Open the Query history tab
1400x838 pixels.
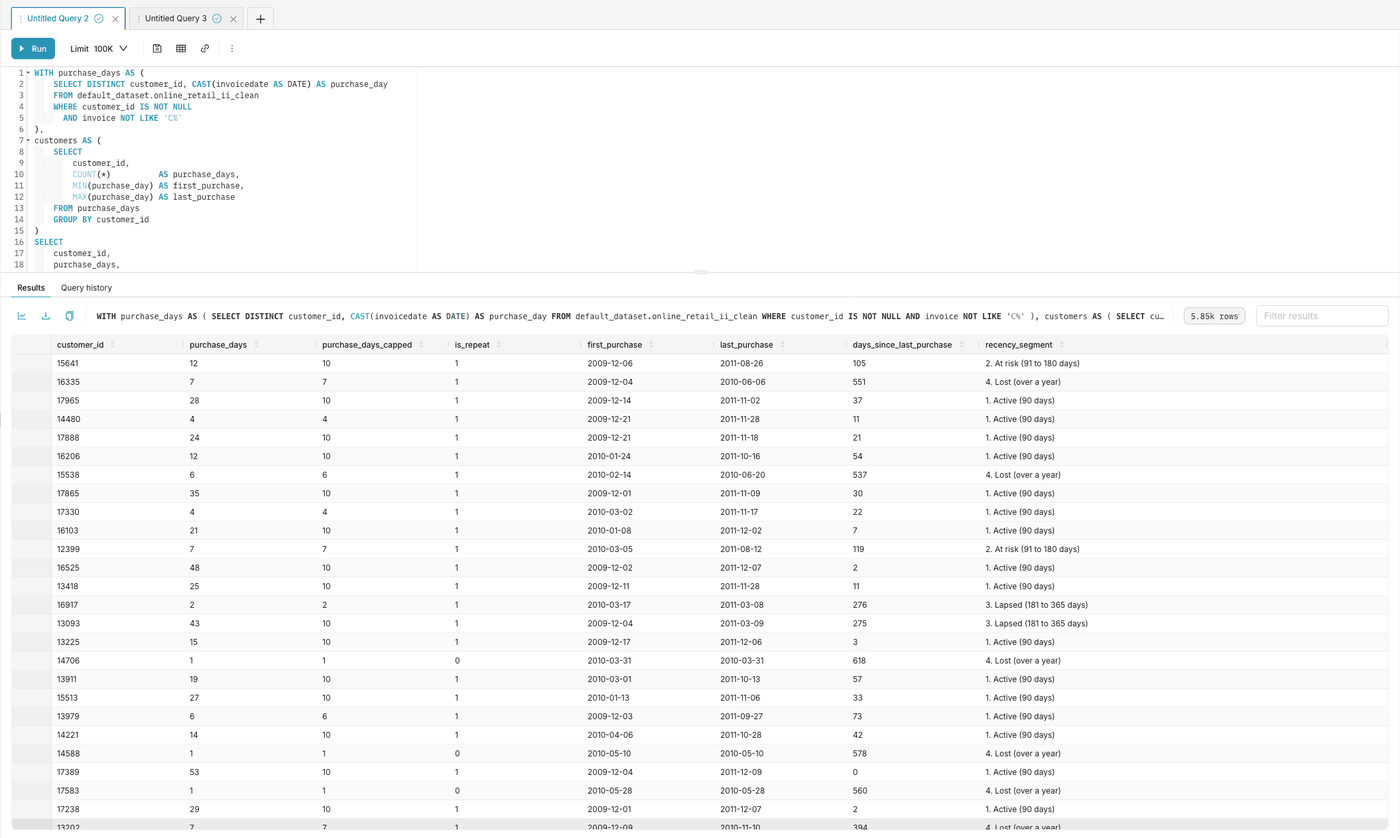[x=86, y=288]
